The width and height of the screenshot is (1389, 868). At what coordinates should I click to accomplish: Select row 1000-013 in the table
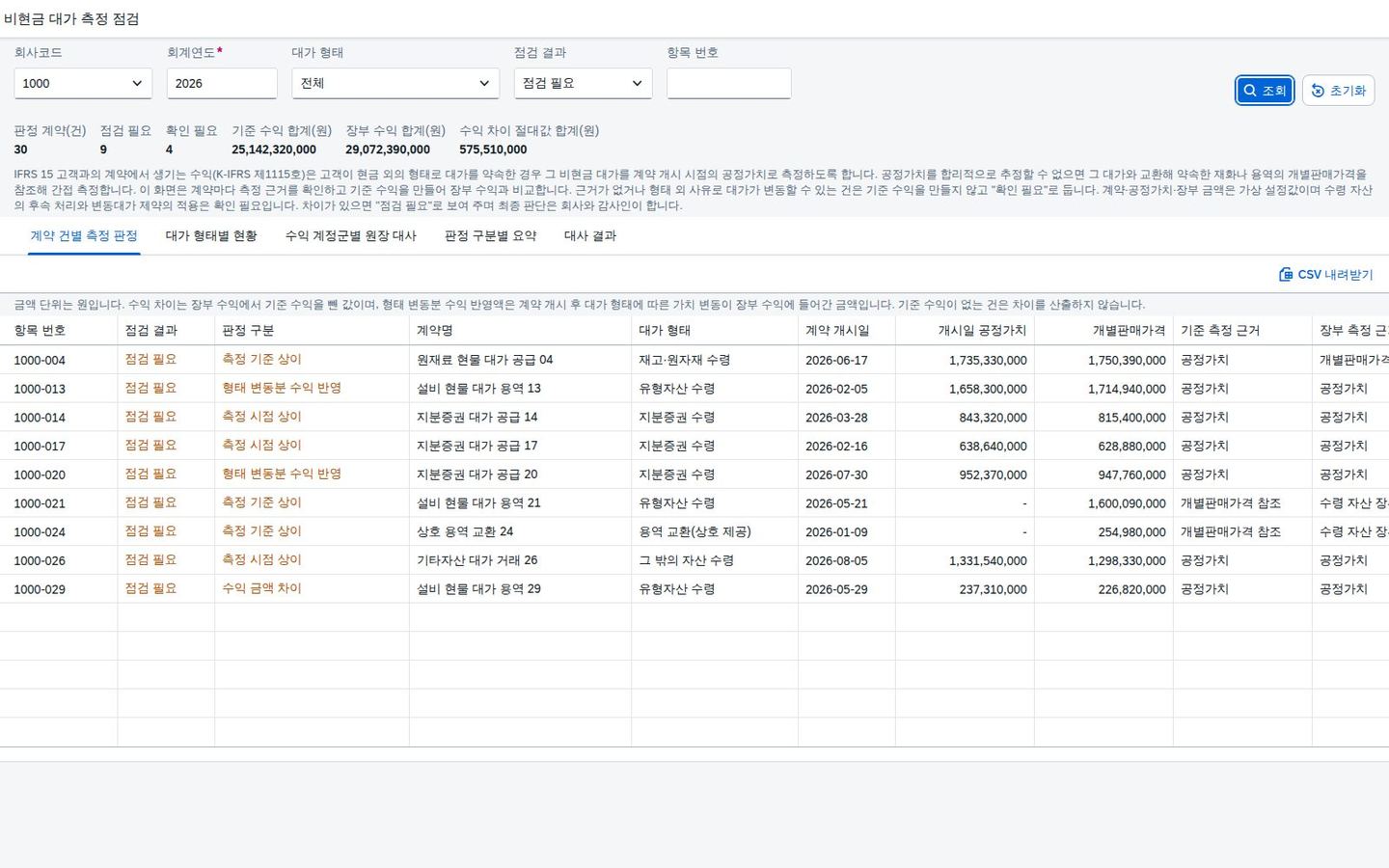(x=694, y=389)
